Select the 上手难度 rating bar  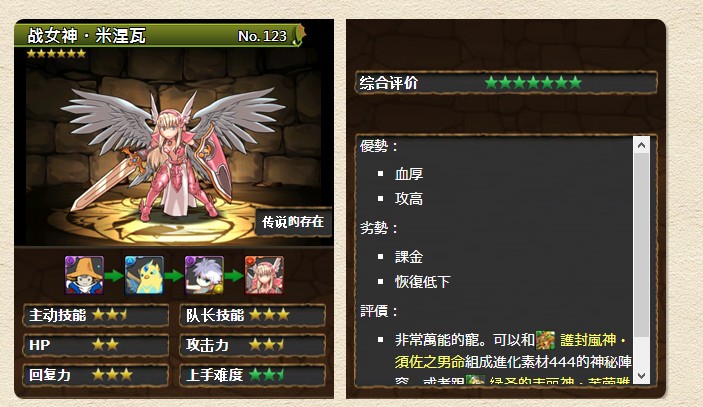(x=252, y=375)
